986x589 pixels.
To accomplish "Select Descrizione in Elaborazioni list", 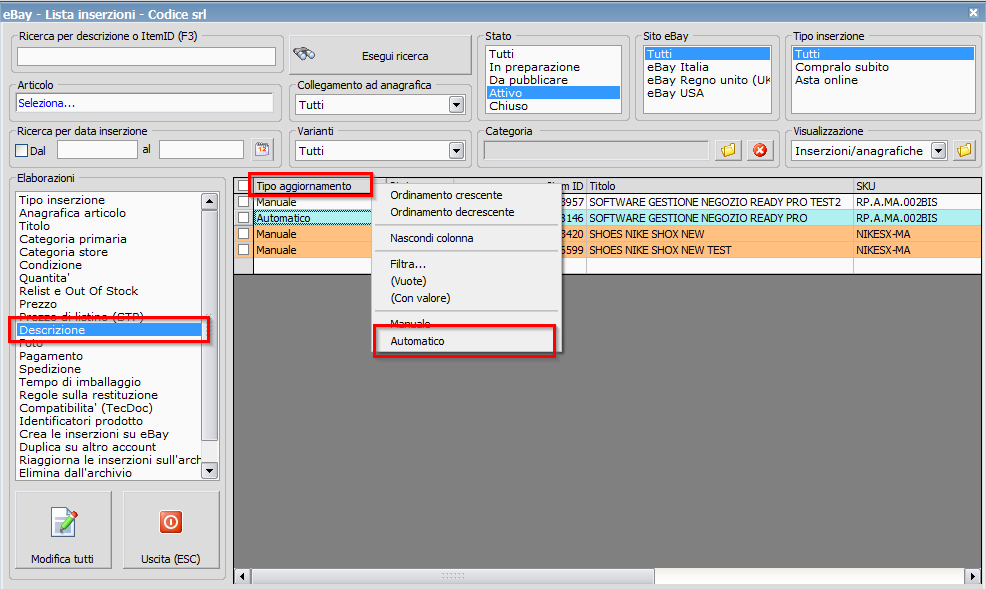I will tap(109, 330).
